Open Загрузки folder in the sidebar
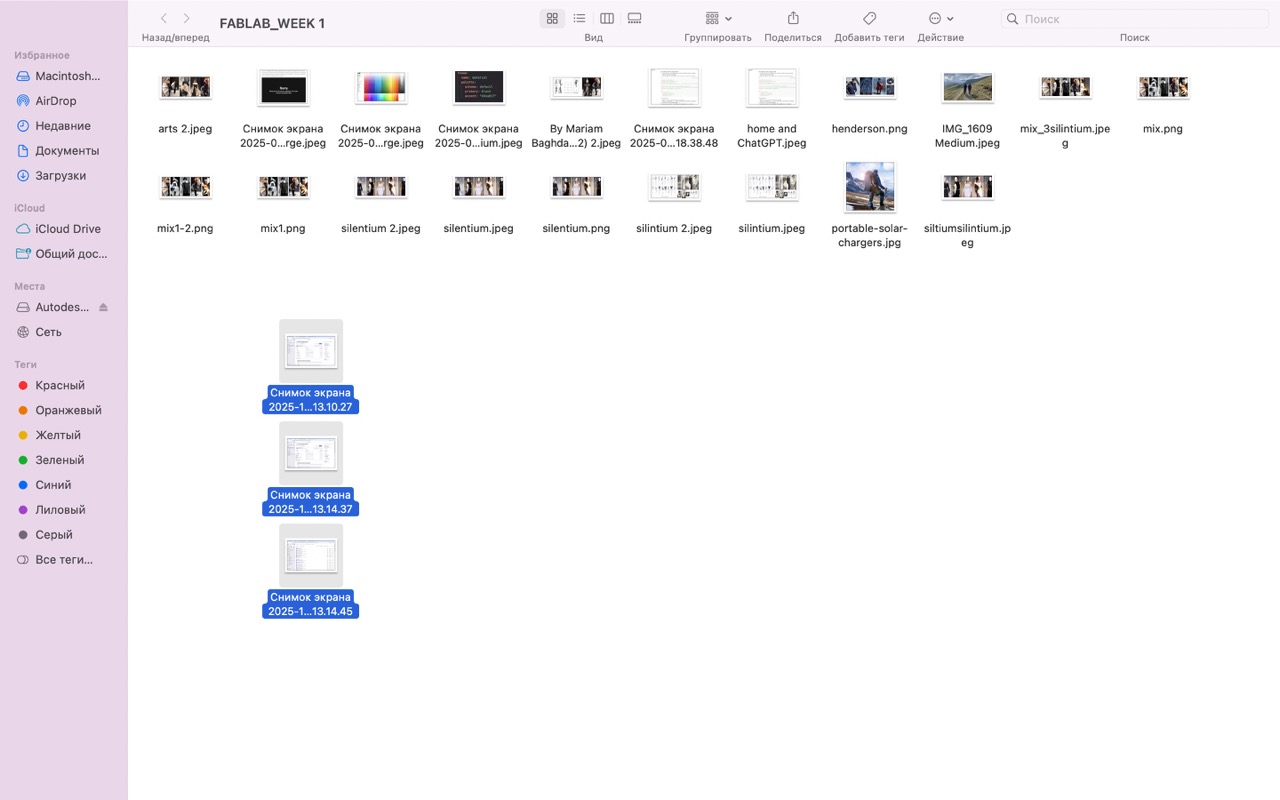This screenshot has width=1280, height=800. 60,176
